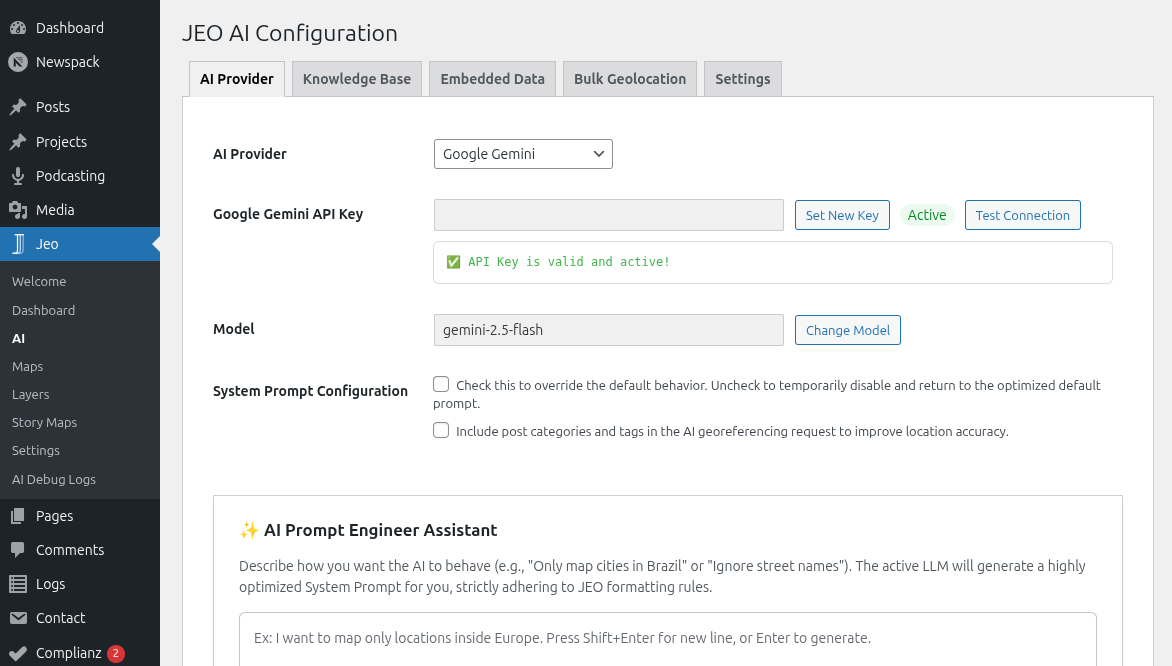1172x666 pixels.
Task: Click the Logs list icon
Action: 18,584
